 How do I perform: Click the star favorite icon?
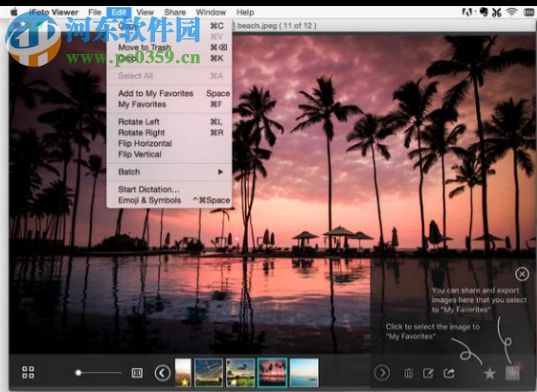(490, 373)
